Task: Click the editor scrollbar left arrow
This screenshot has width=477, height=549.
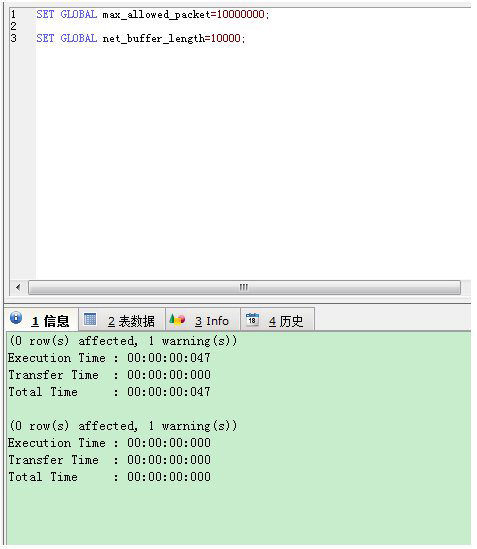Action: (x=18, y=287)
